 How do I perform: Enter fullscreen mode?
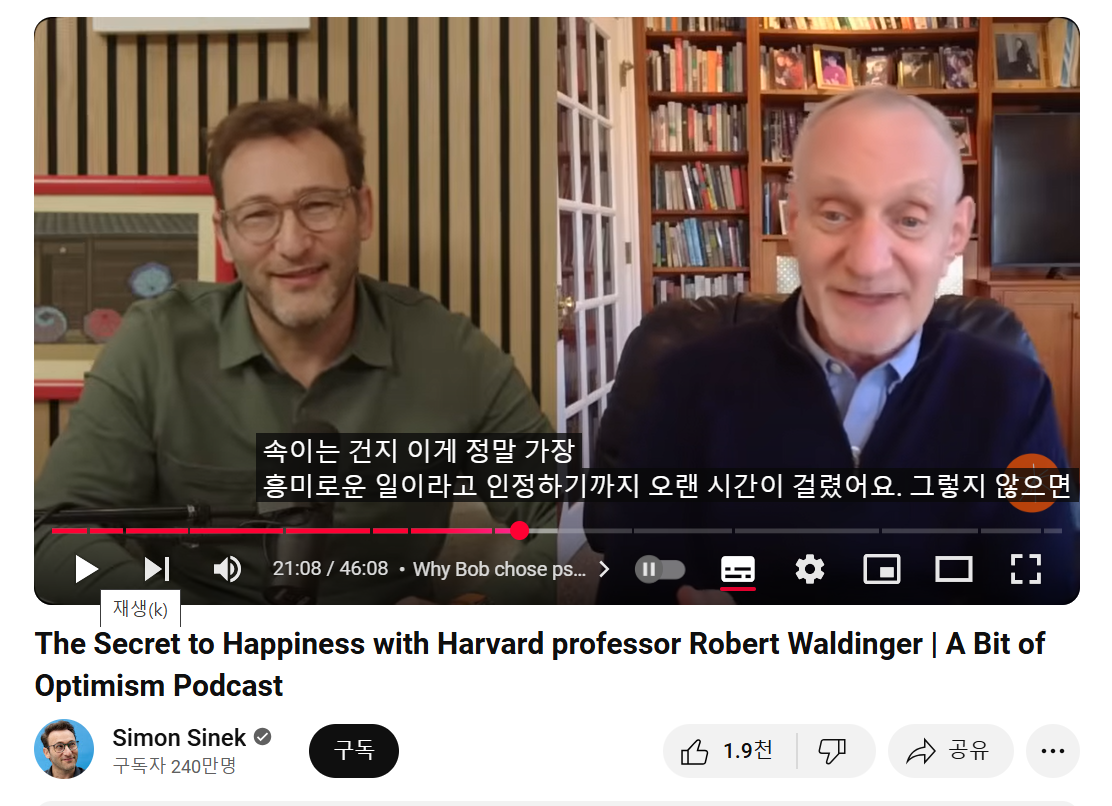click(x=1025, y=569)
